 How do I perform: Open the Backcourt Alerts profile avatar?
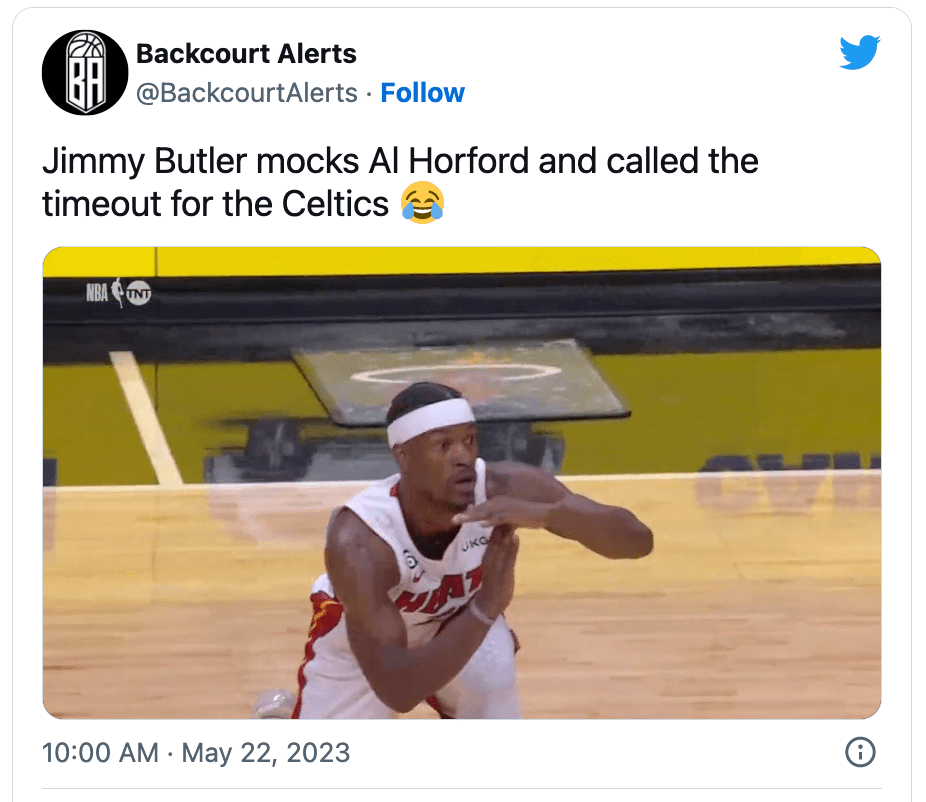[x=85, y=73]
